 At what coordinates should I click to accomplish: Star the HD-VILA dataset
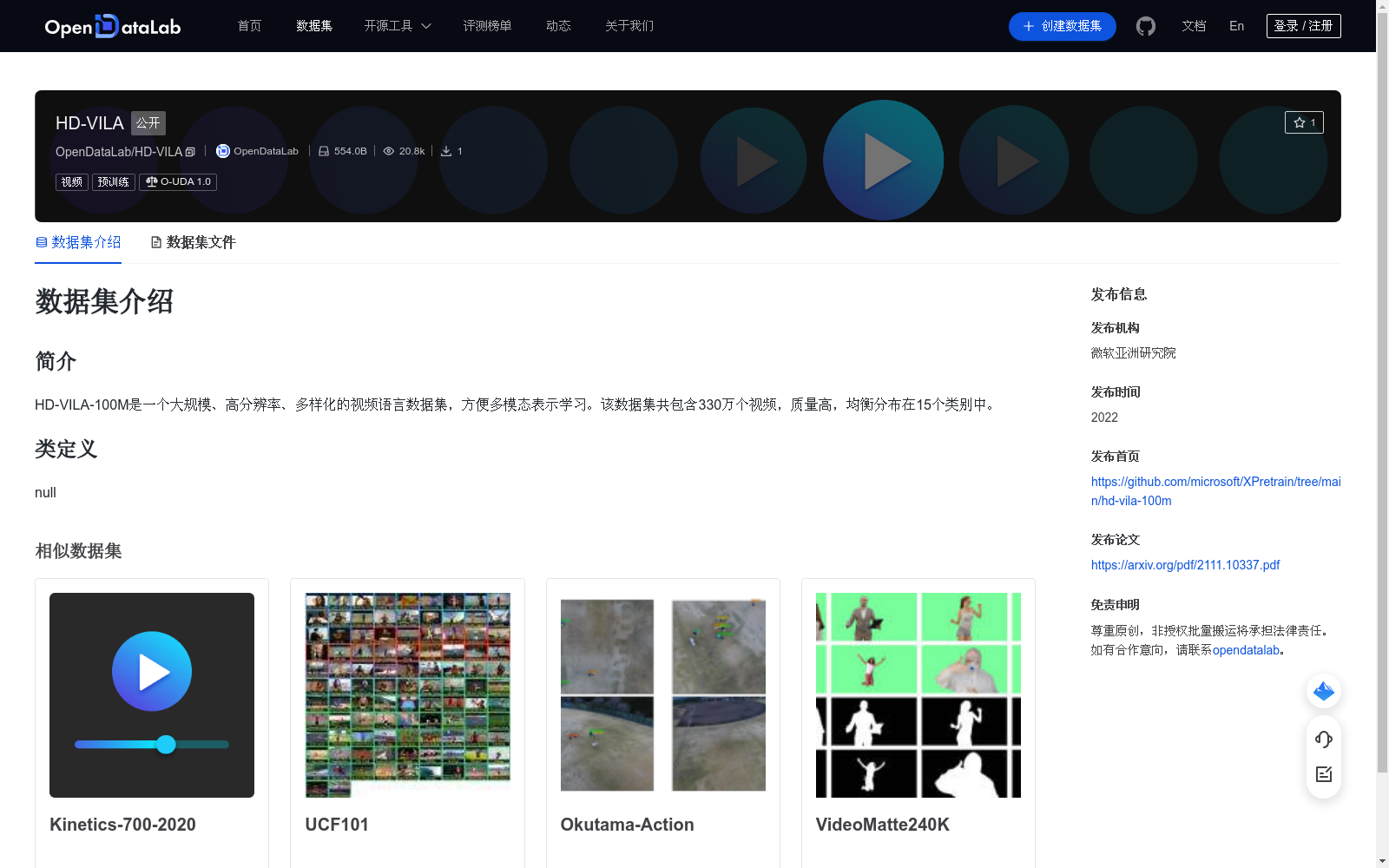click(x=1304, y=122)
